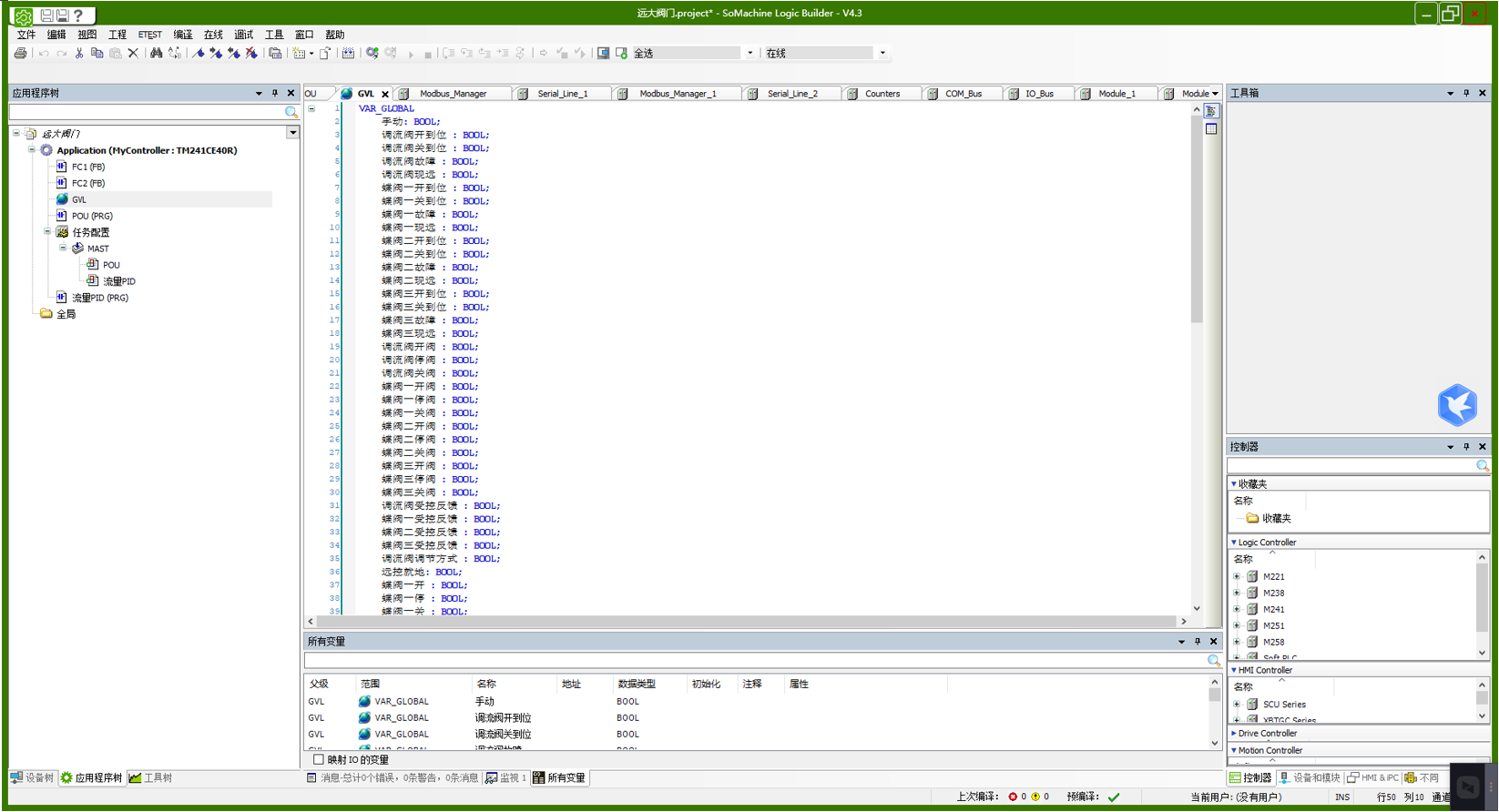The image size is (1499, 812).
Task: Open the 文件 menu
Action: click(26, 35)
